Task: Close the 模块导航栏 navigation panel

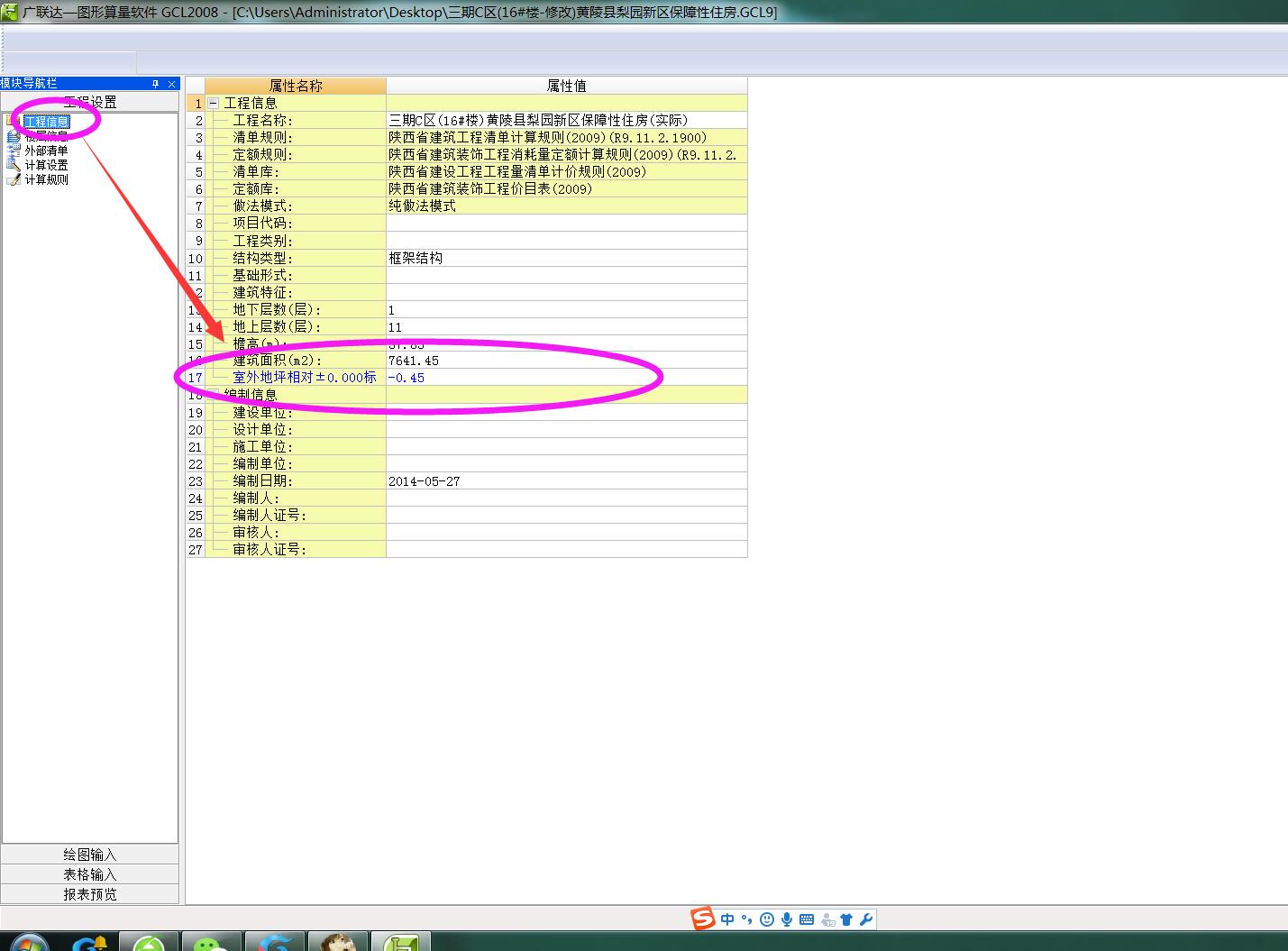Action: 171,84
